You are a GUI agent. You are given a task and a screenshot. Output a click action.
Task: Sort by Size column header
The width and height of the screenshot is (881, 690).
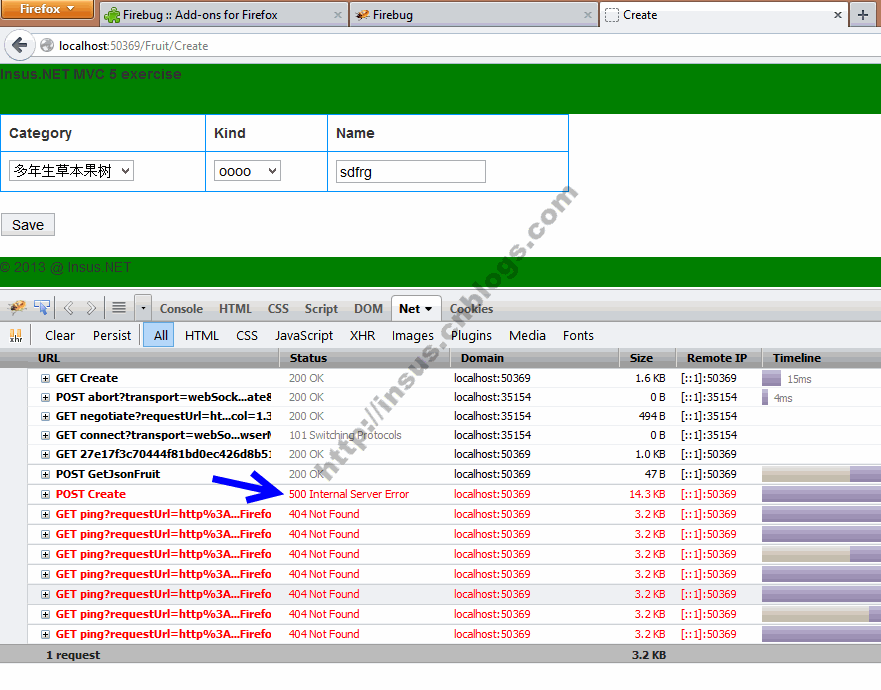(647, 358)
